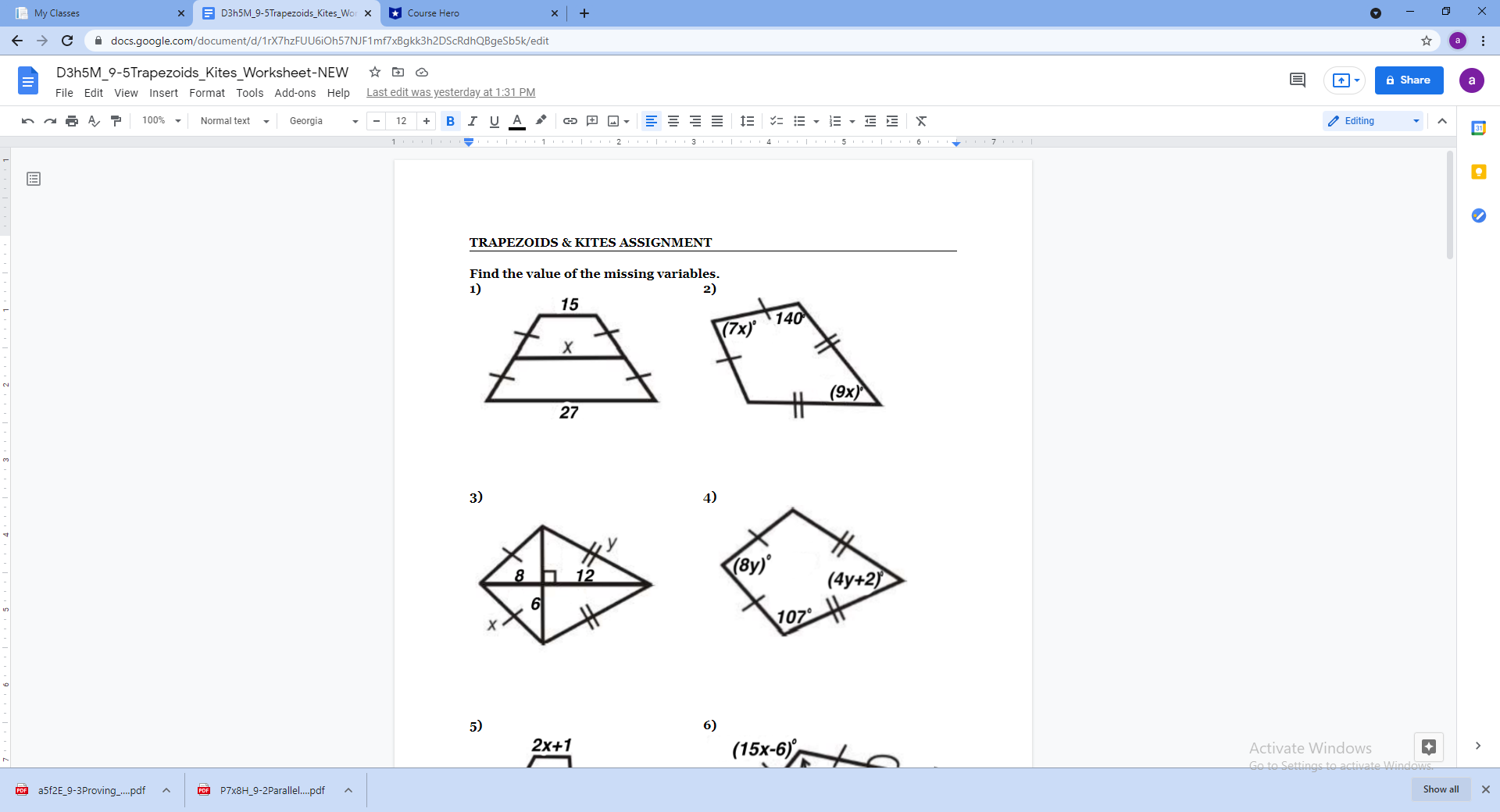Click the Share button
This screenshot has height=812, width=1500.
tap(1408, 80)
